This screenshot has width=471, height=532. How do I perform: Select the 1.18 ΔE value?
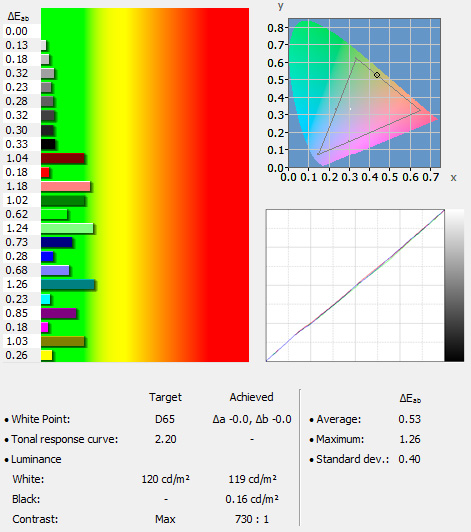(x=17, y=186)
